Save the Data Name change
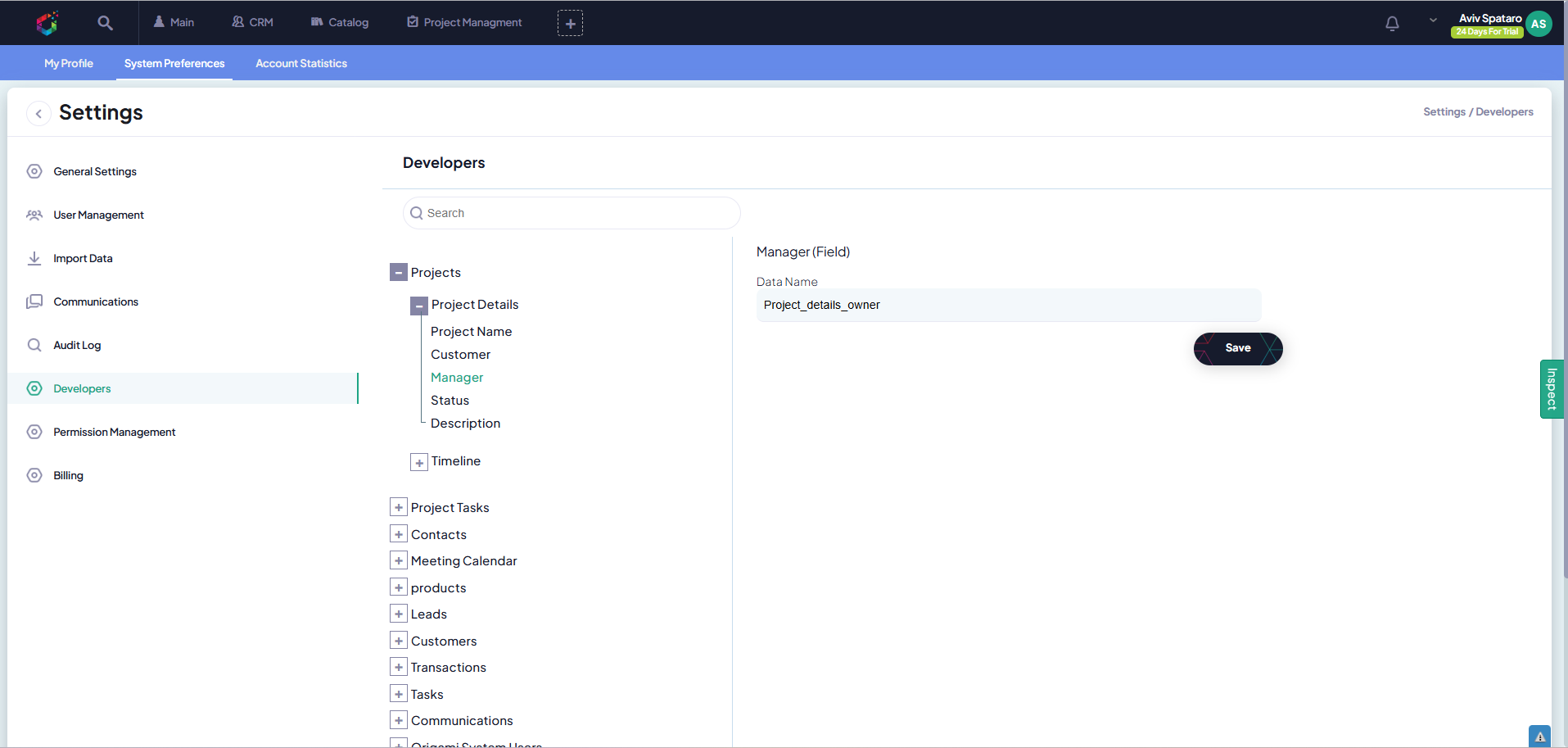This screenshot has height=748, width=1568. [x=1238, y=348]
